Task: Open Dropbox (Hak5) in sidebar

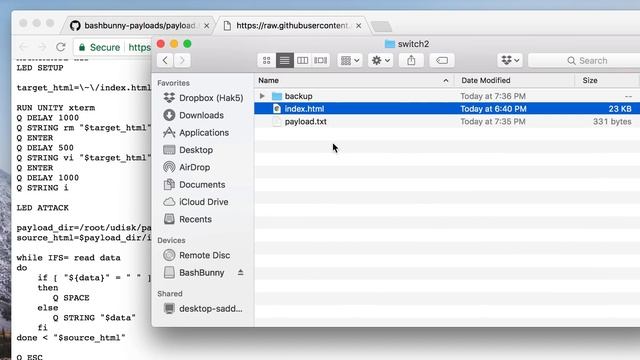Action: [203, 98]
